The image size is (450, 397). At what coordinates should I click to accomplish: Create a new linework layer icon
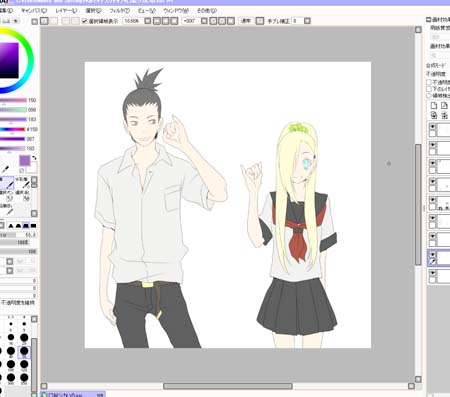pos(444,106)
